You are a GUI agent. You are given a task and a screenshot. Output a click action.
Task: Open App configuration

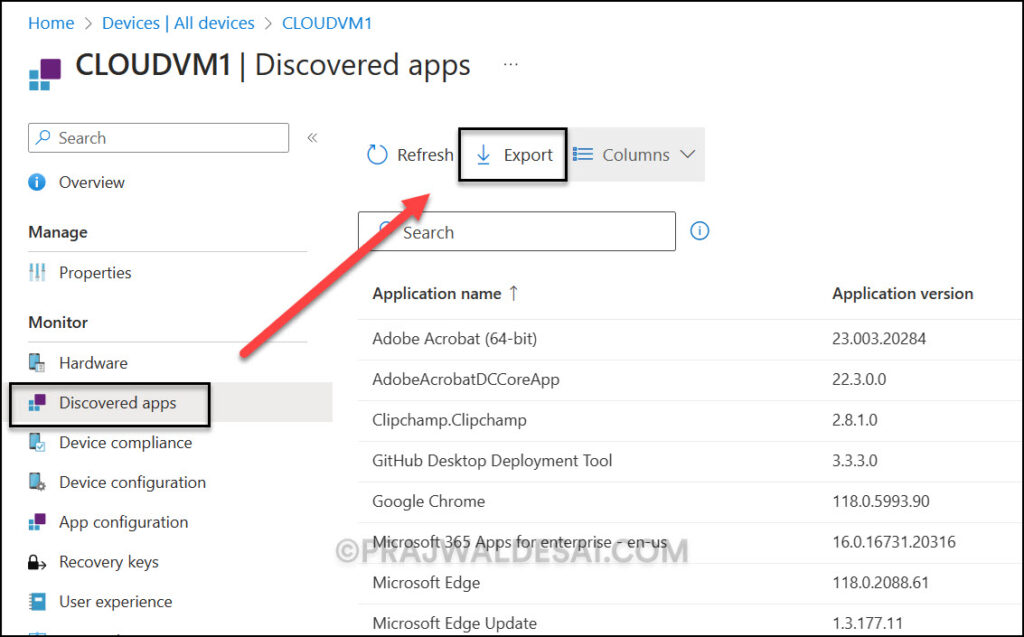click(123, 523)
